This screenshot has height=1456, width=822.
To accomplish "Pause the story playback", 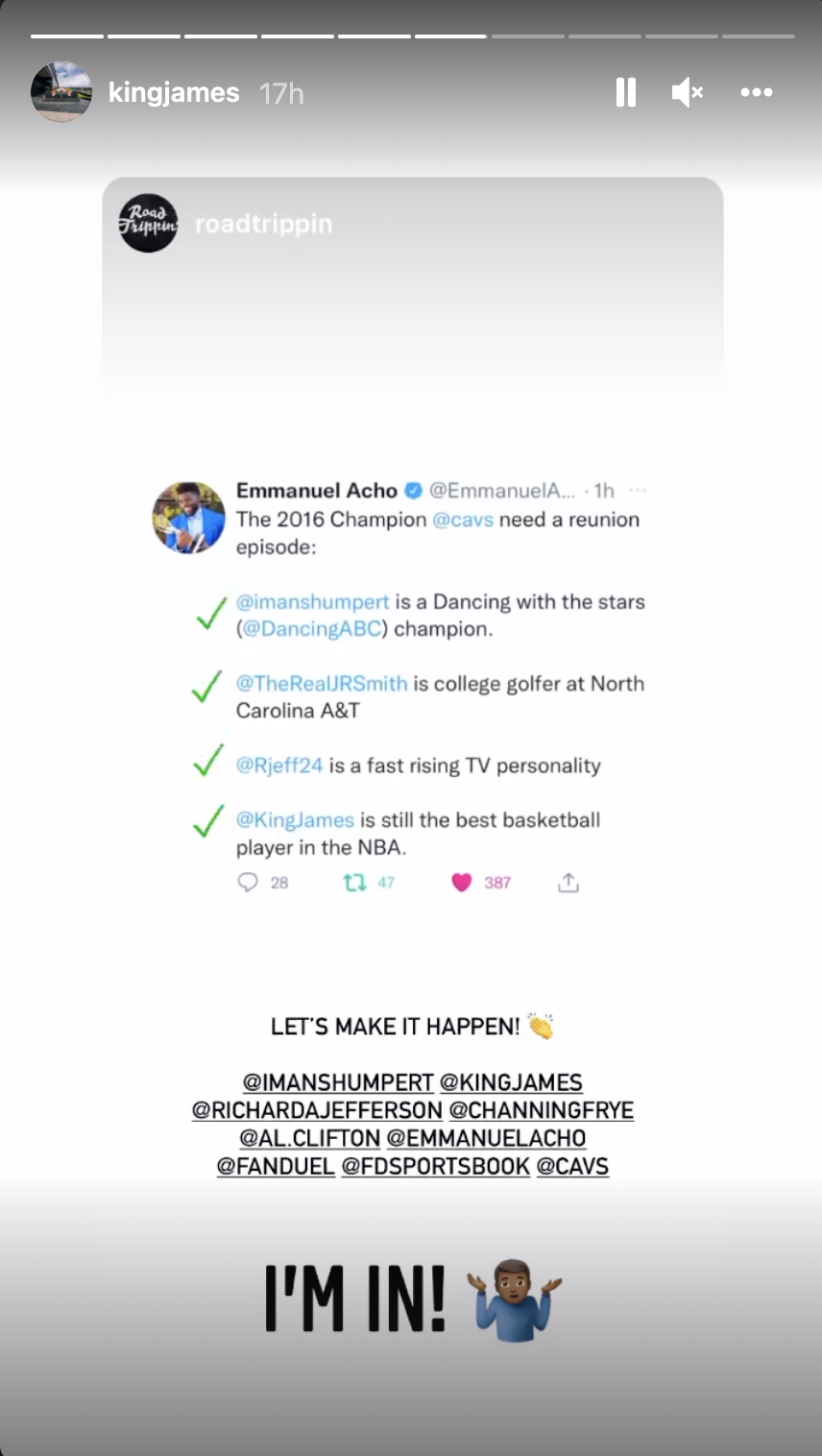I will point(625,92).
